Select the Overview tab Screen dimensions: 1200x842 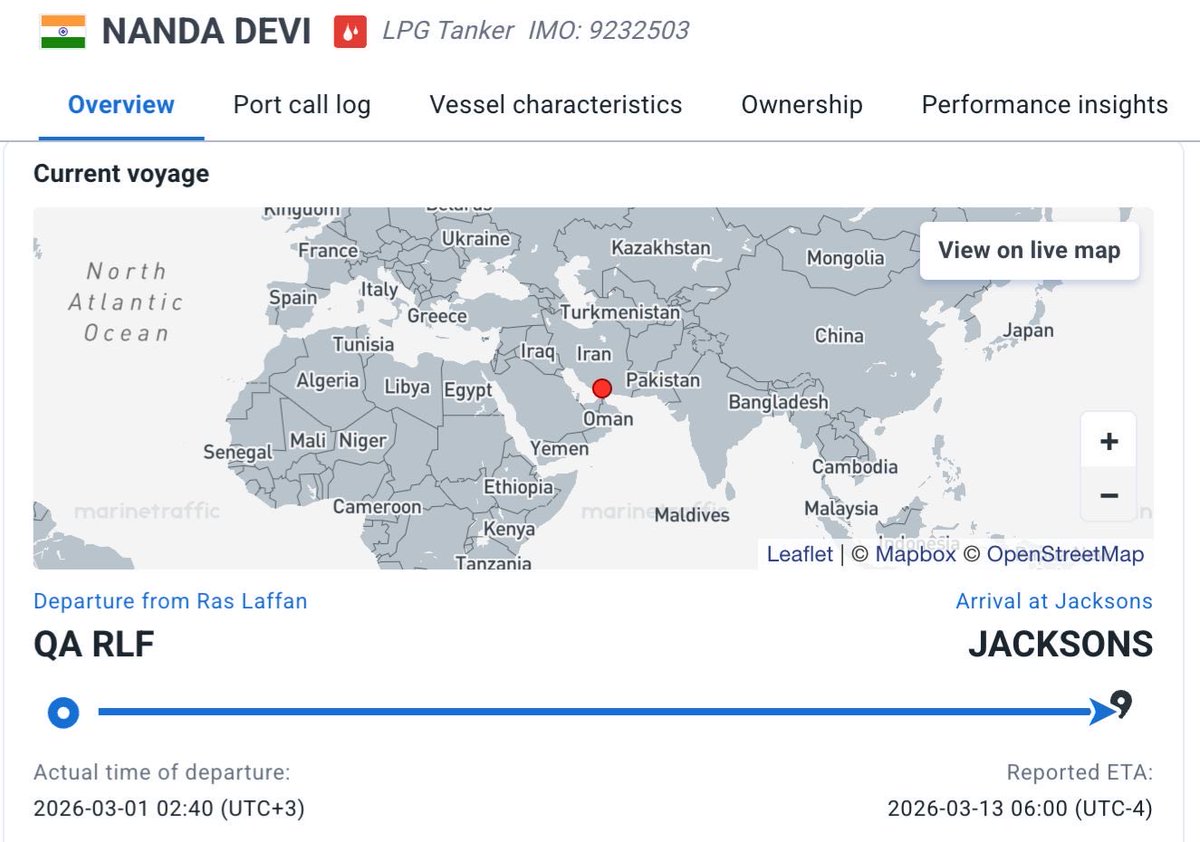119,104
